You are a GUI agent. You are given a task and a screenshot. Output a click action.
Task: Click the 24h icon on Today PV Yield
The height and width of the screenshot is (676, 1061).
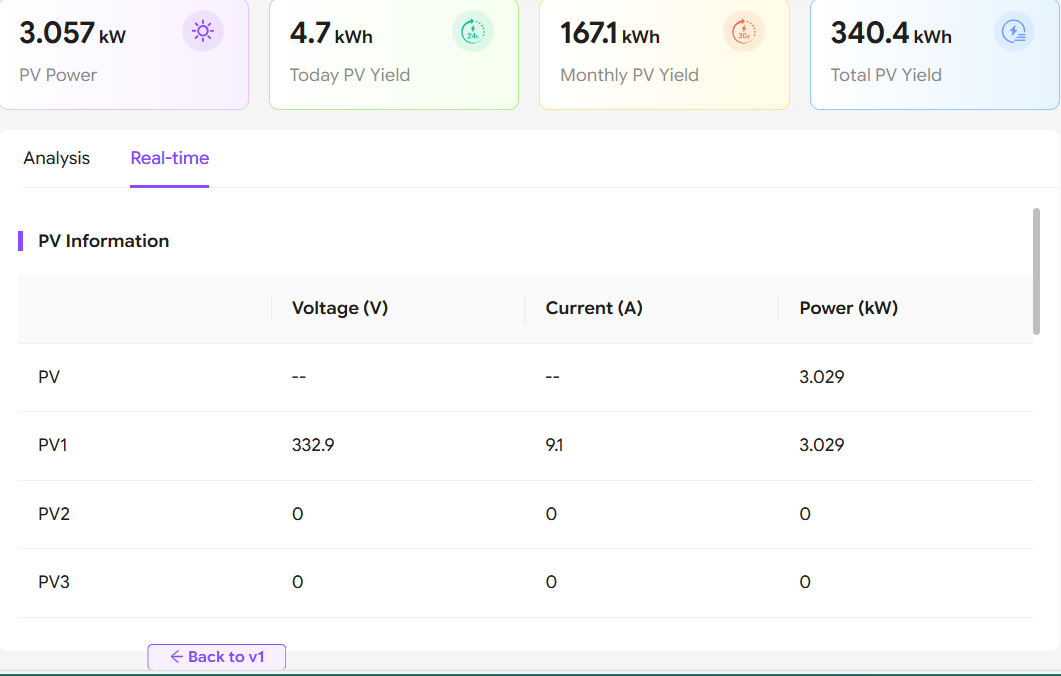tap(473, 32)
